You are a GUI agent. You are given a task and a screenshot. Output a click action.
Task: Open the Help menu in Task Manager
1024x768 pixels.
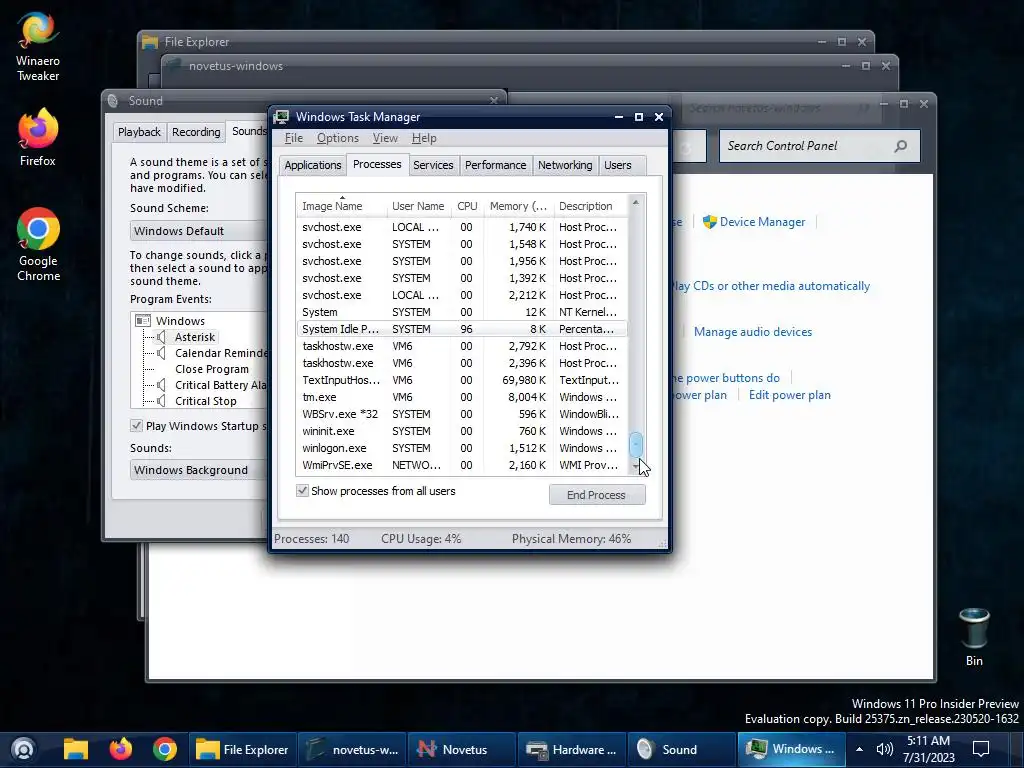coord(424,138)
